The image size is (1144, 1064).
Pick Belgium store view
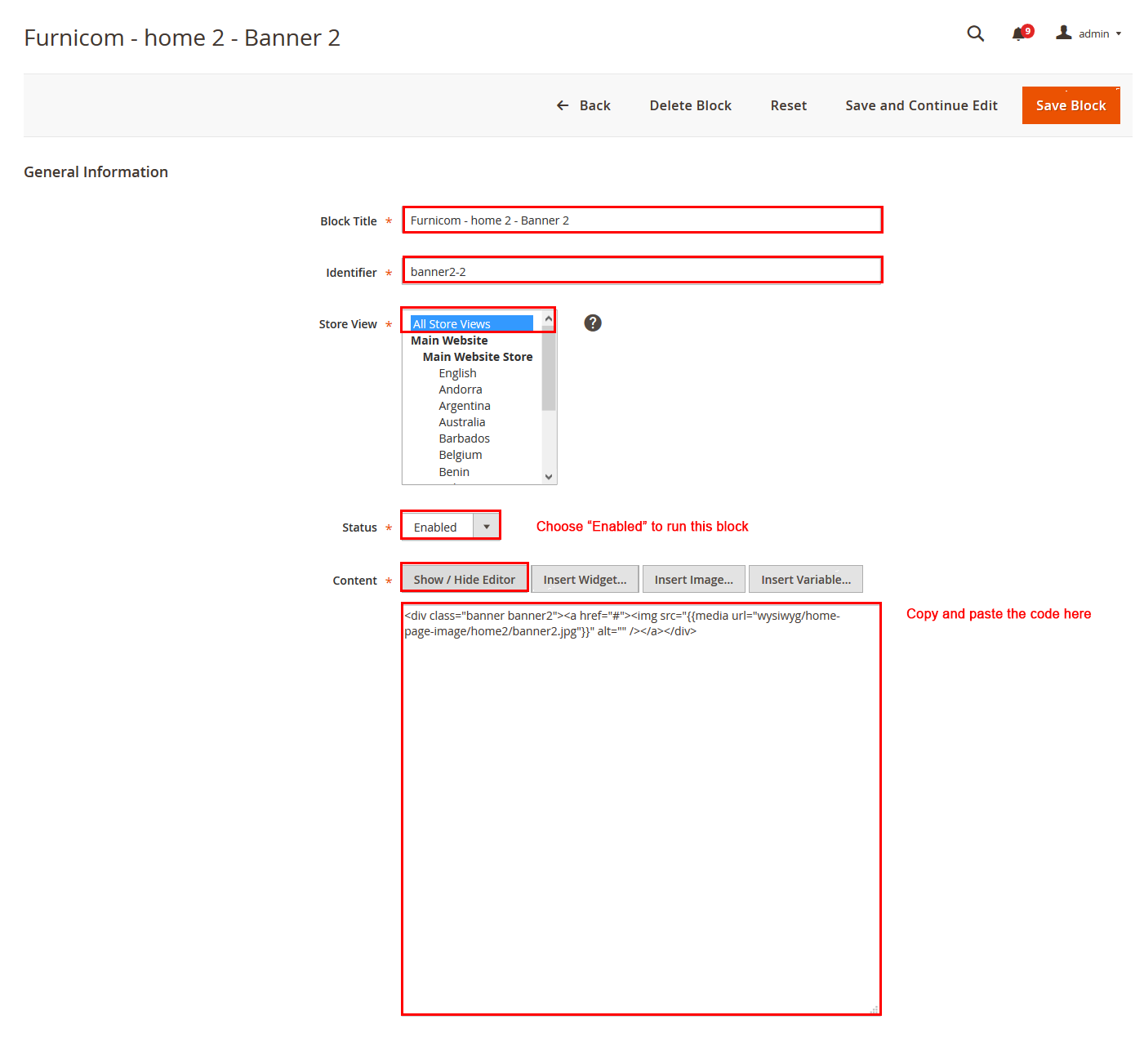click(x=461, y=455)
